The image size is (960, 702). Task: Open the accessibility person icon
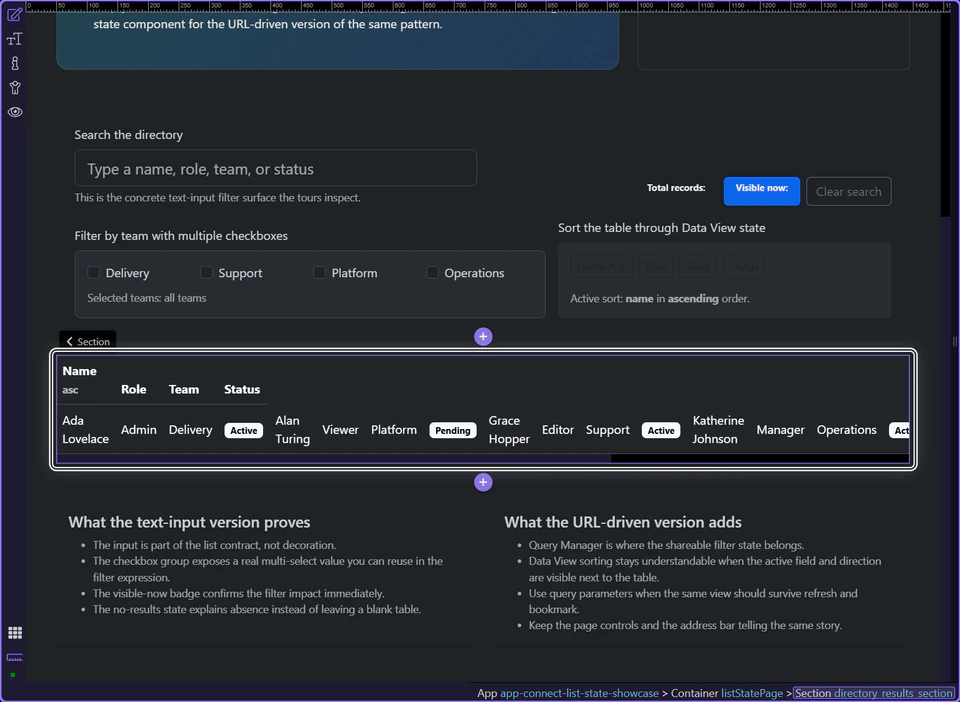(x=15, y=88)
